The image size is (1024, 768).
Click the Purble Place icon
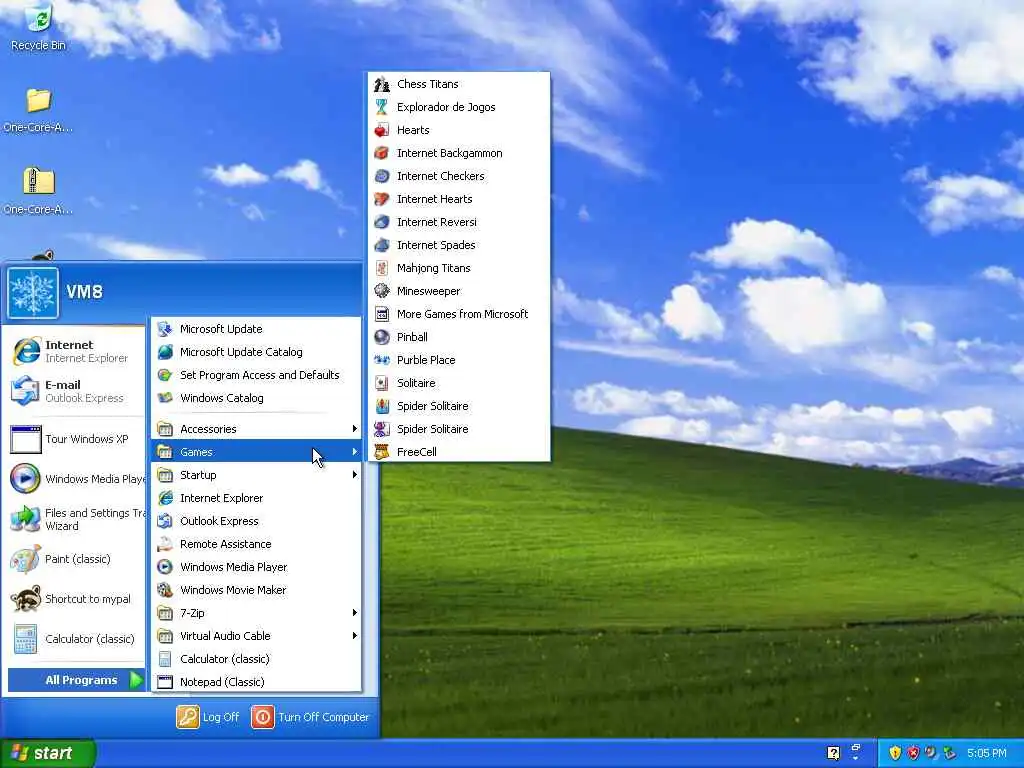(x=382, y=360)
